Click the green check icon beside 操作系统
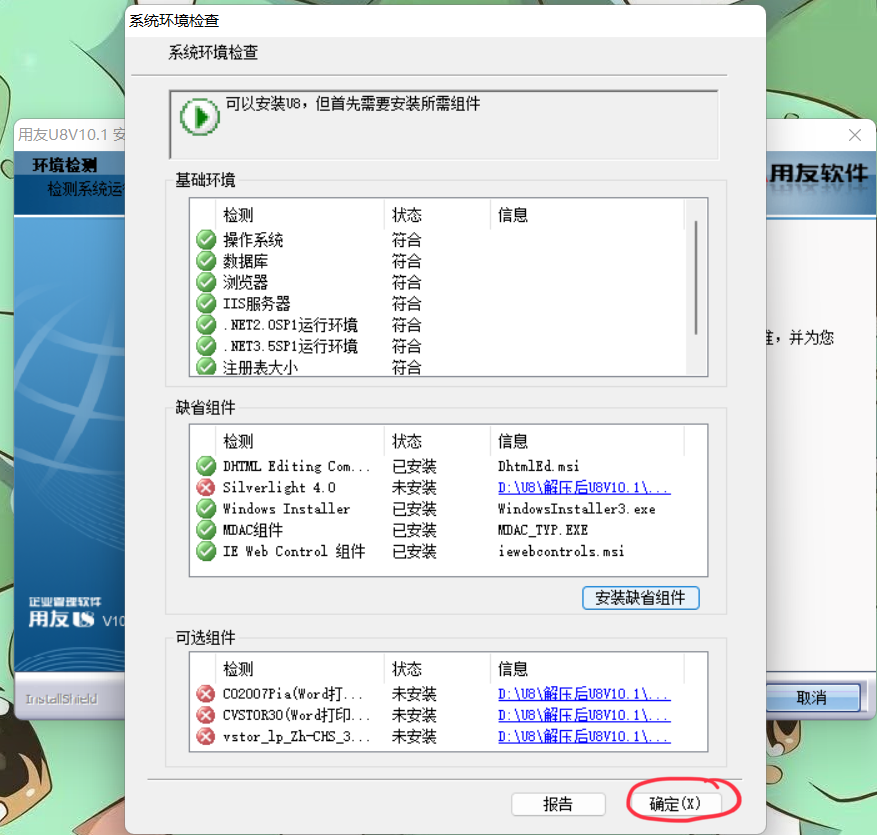This screenshot has width=877, height=835. click(206, 239)
